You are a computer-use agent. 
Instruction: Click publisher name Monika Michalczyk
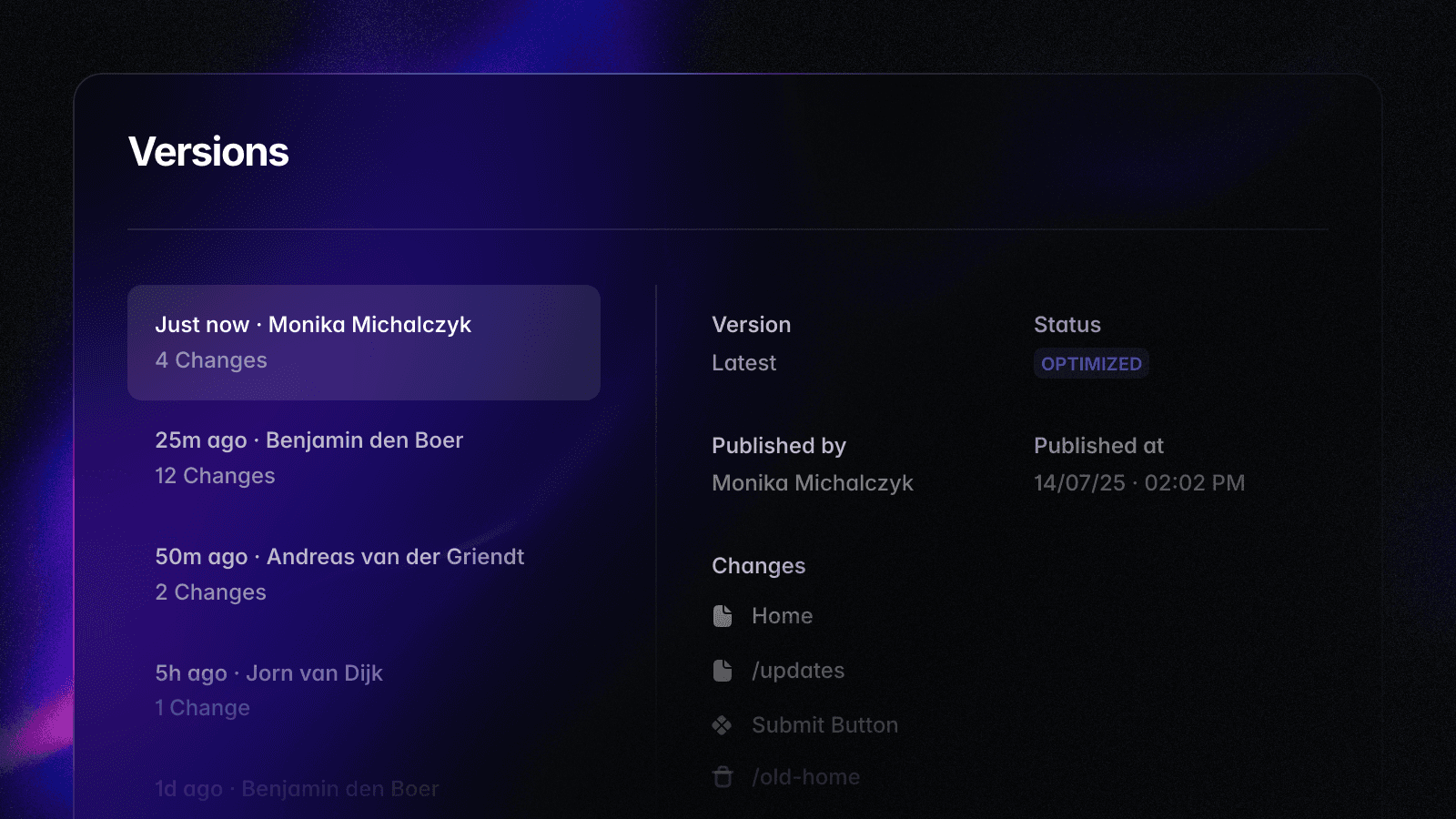pyautogui.click(x=813, y=483)
